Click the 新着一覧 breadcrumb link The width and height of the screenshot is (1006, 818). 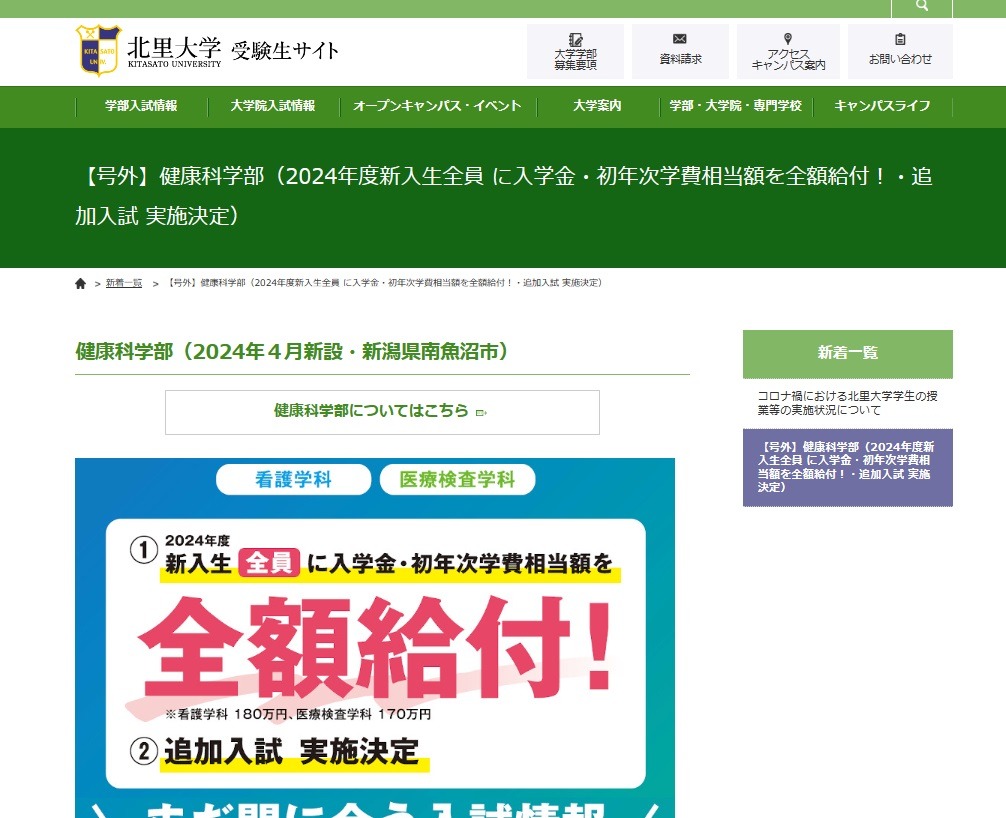click(122, 283)
